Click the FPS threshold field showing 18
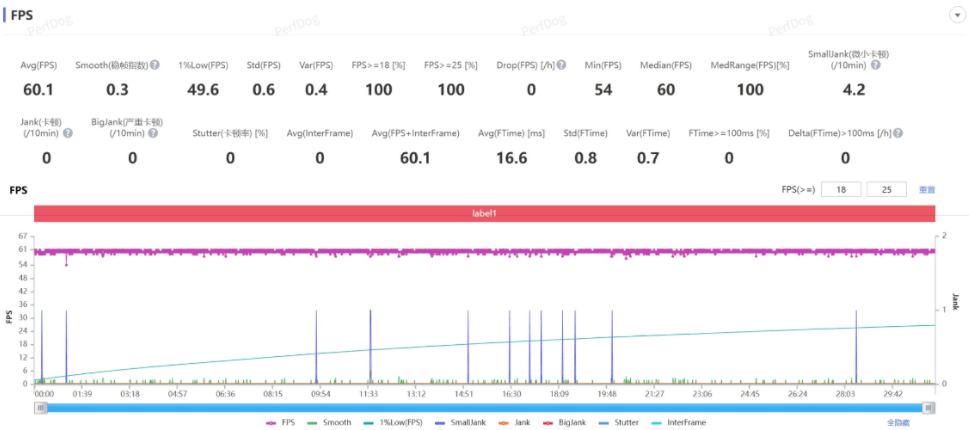969x430 pixels. pyautogui.click(x=841, y=190)
